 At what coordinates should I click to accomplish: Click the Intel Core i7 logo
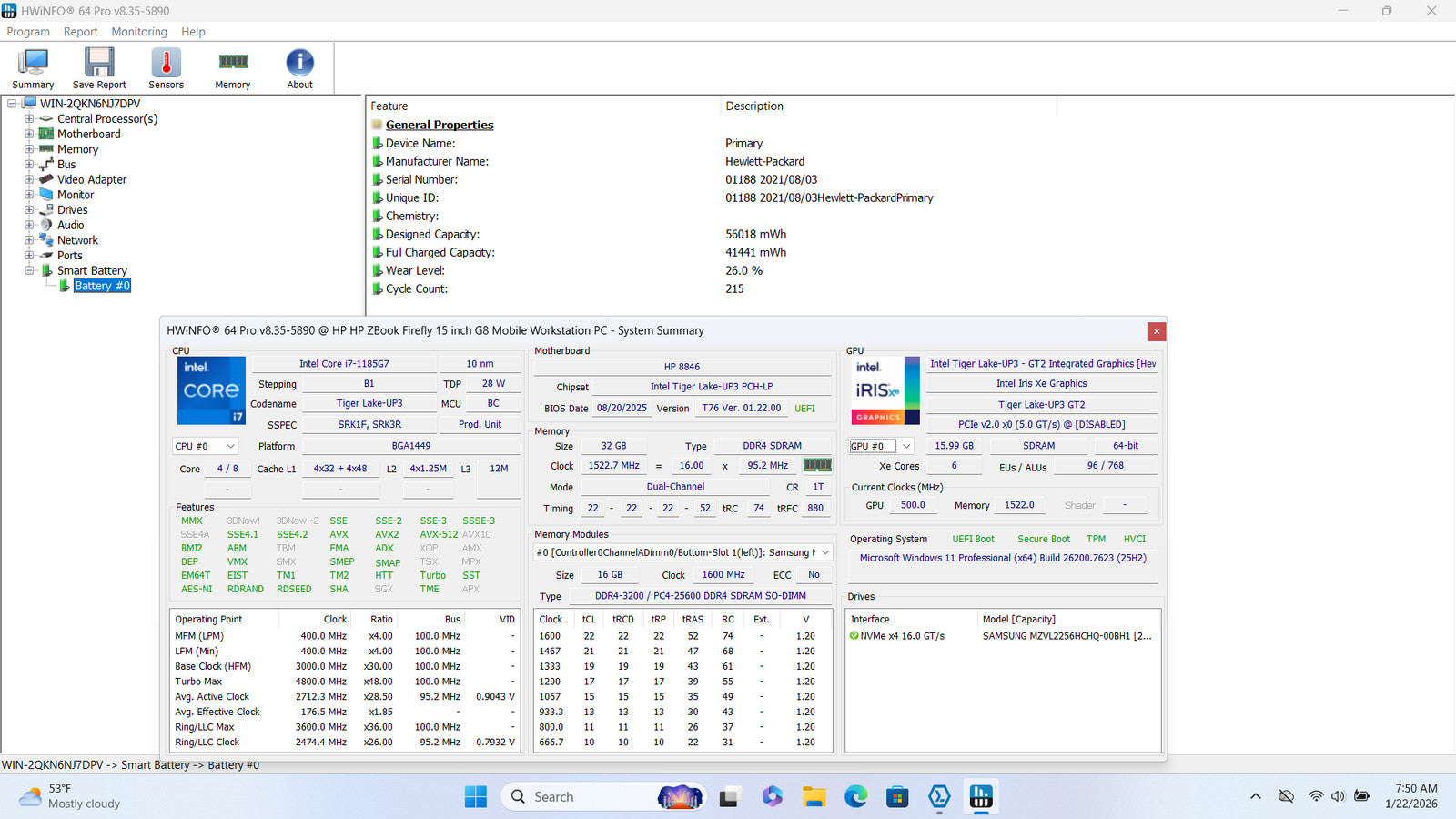(211, 390)
